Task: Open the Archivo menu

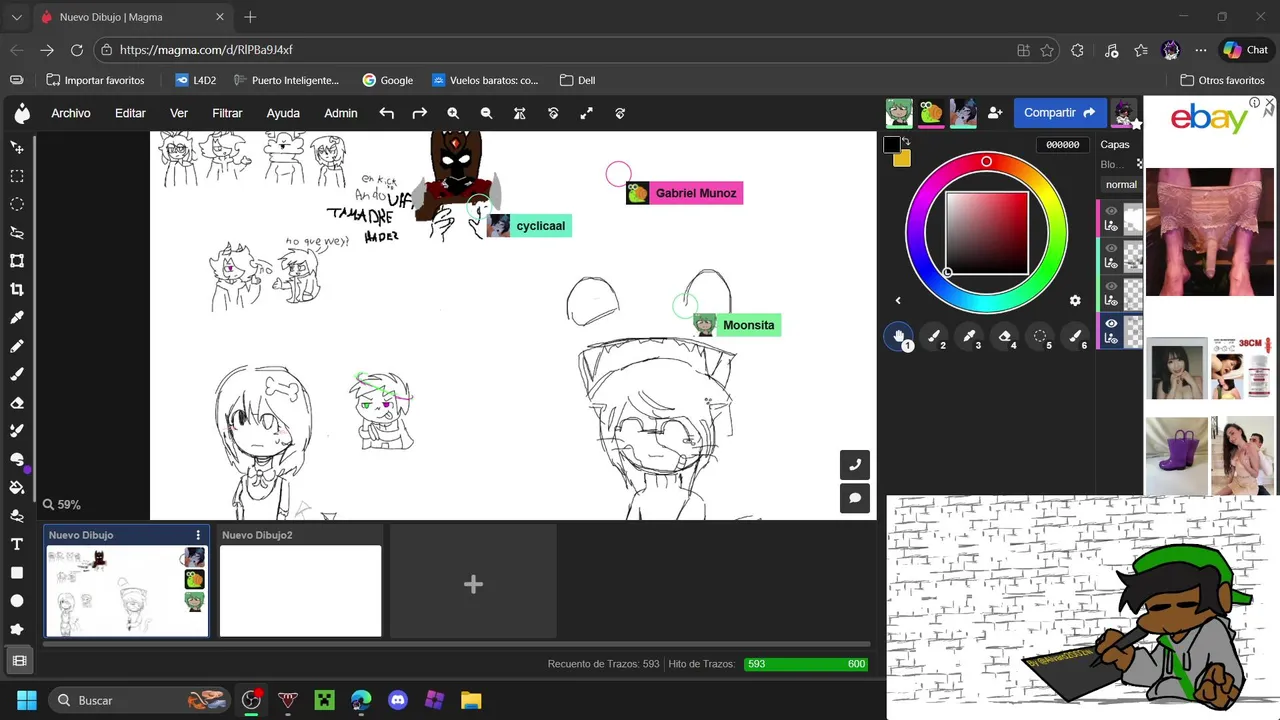Action: coord(71,113)
